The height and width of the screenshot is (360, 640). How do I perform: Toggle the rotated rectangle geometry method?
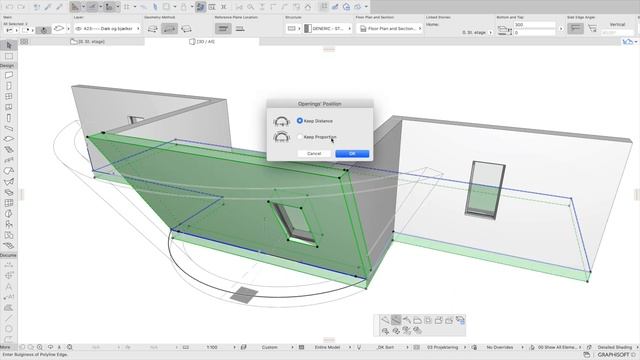tap(186, 29)
